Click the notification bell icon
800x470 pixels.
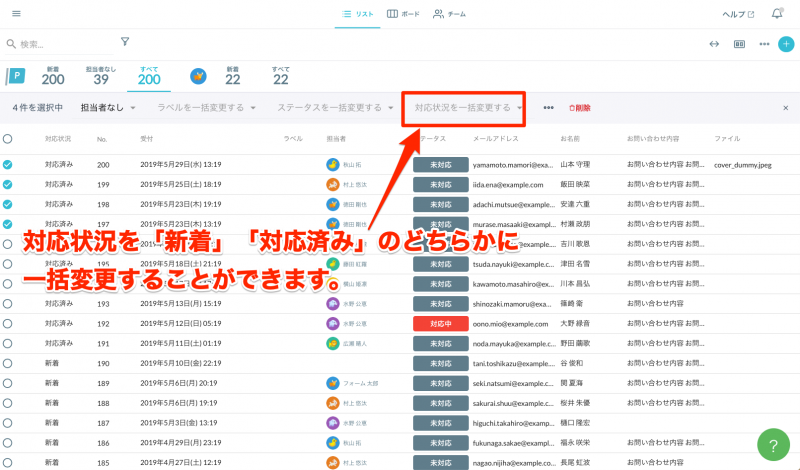pyautogui.click(x=777, y=14)
